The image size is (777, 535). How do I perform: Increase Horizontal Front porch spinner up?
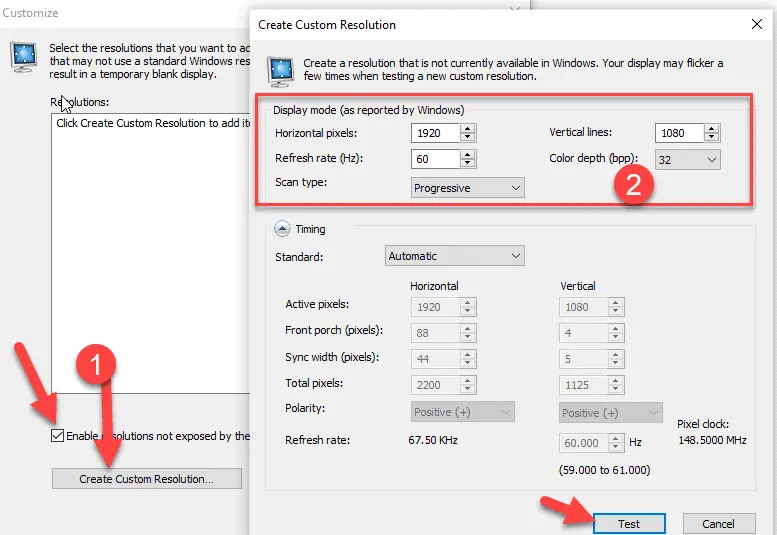click(x=467, y=329)
